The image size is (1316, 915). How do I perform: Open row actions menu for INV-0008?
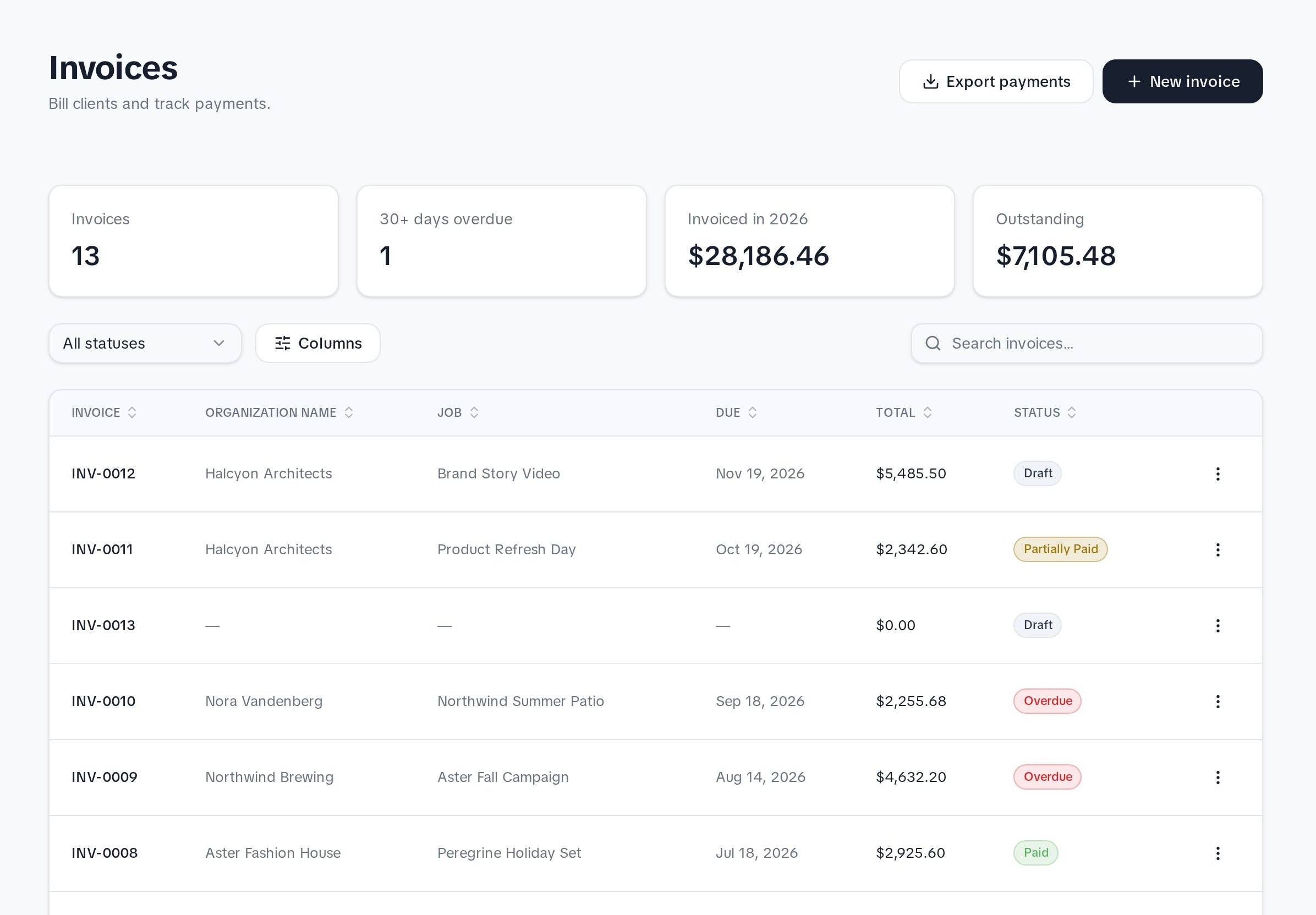[1218, 853]
